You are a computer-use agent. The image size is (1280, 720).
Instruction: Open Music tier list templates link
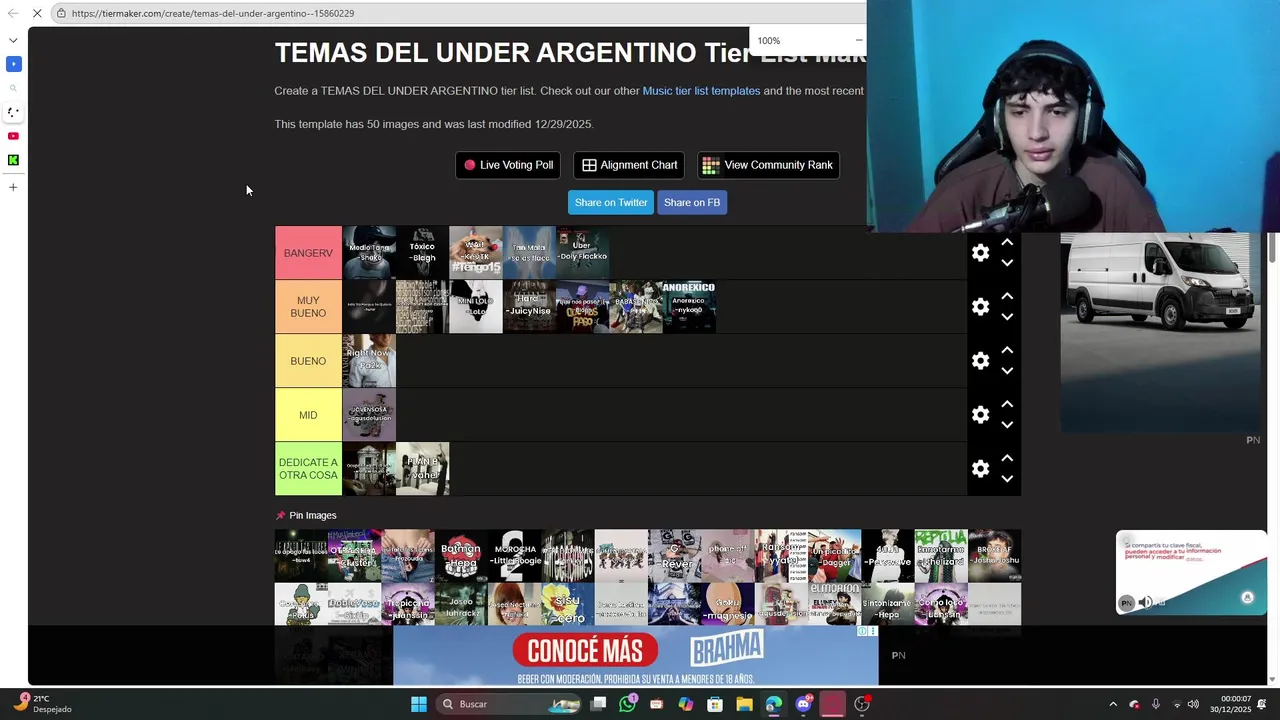point(701,91)
